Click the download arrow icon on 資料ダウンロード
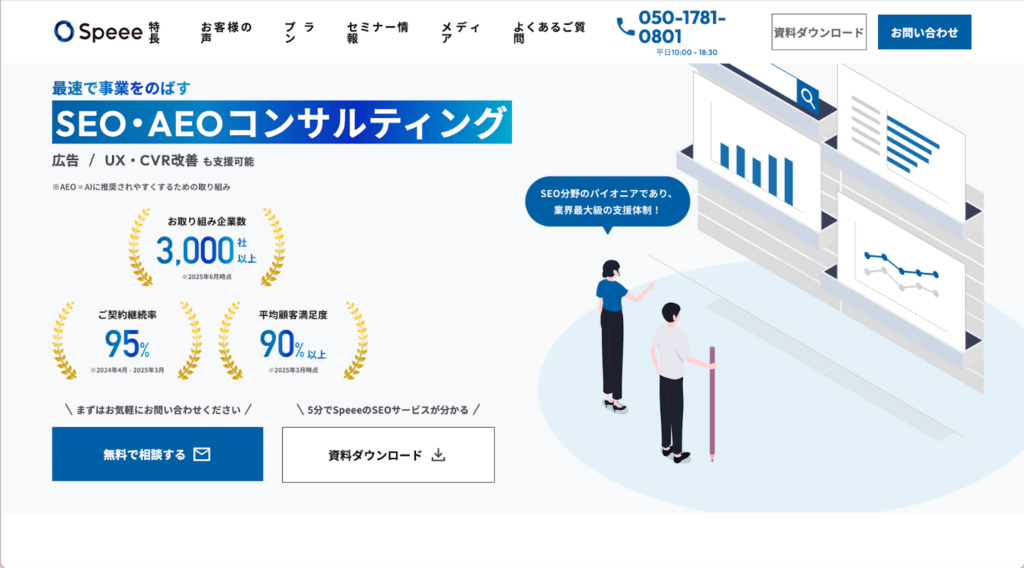The width and height of the screenshot is (1024, 568). click(437, 454)
